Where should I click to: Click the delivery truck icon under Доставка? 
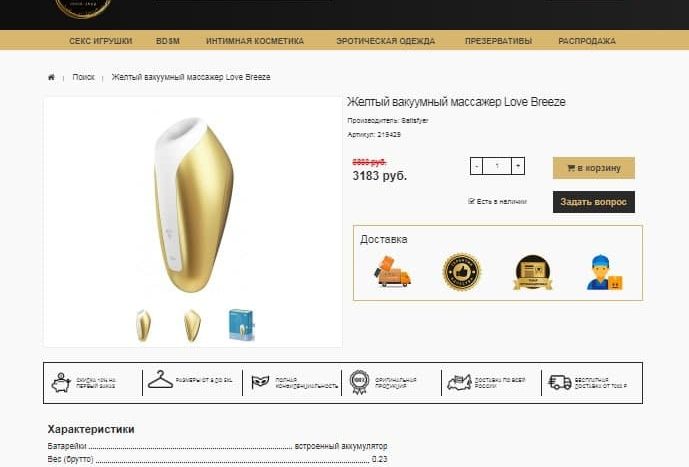click(x=392, y=272)
